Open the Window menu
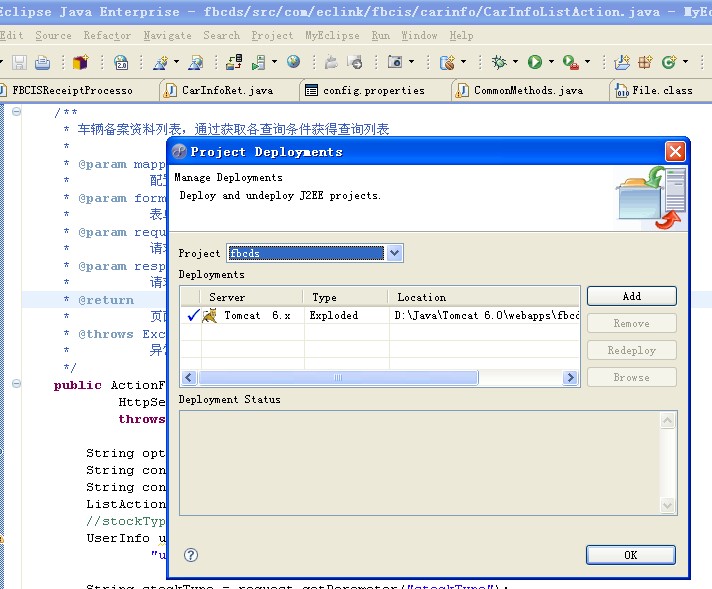The image size is (712, 589). click(x=419, y=35)
